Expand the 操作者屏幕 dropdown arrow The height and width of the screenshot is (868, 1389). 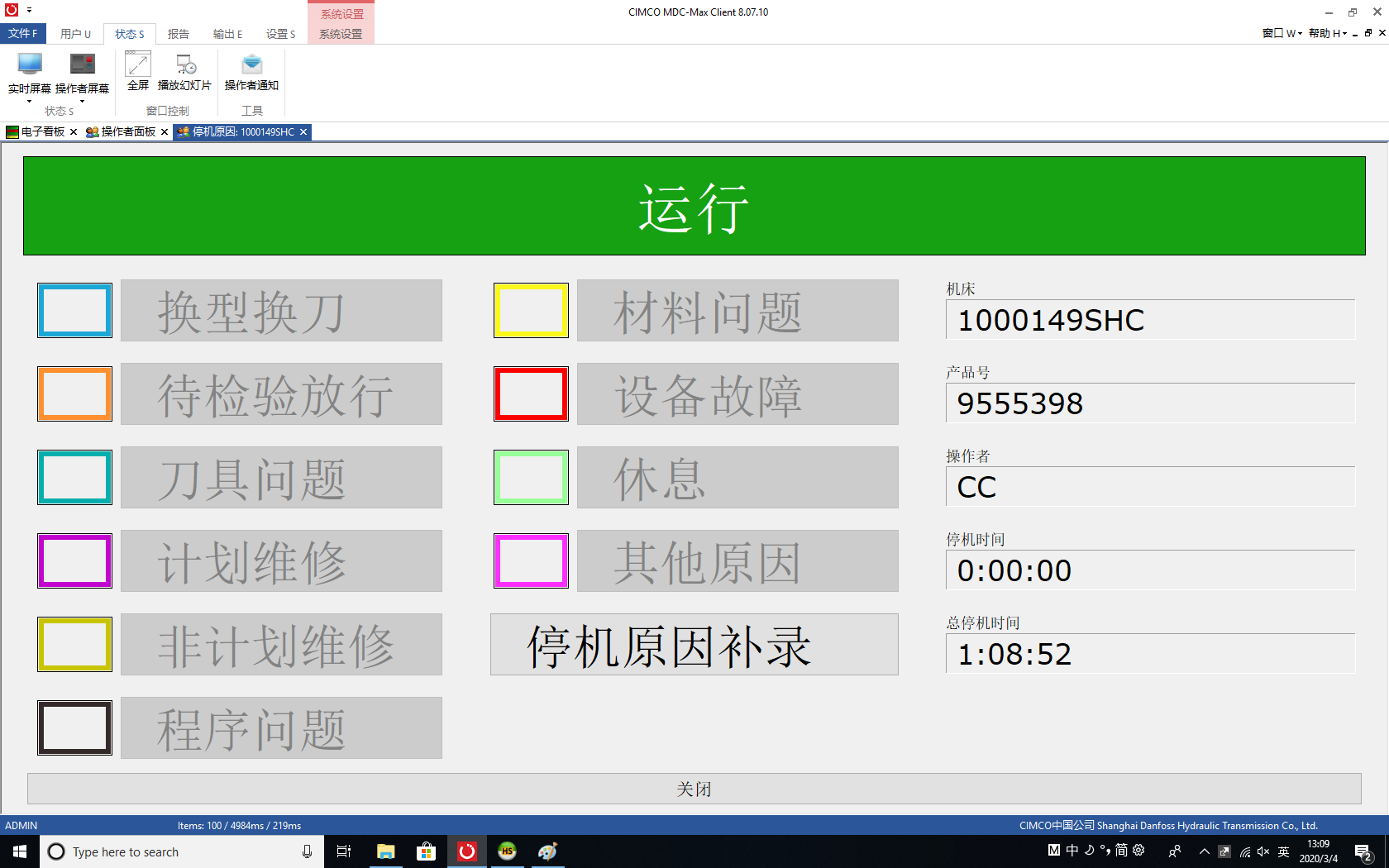pyautogui.click(x=82, y=101)
